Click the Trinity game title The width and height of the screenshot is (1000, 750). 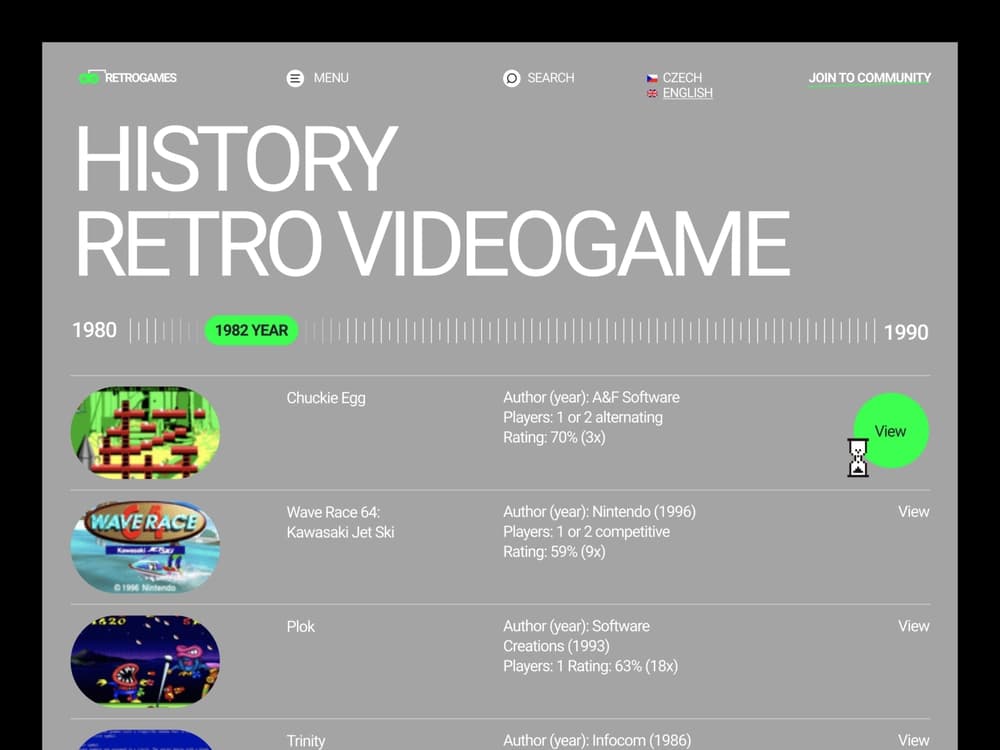305,741
